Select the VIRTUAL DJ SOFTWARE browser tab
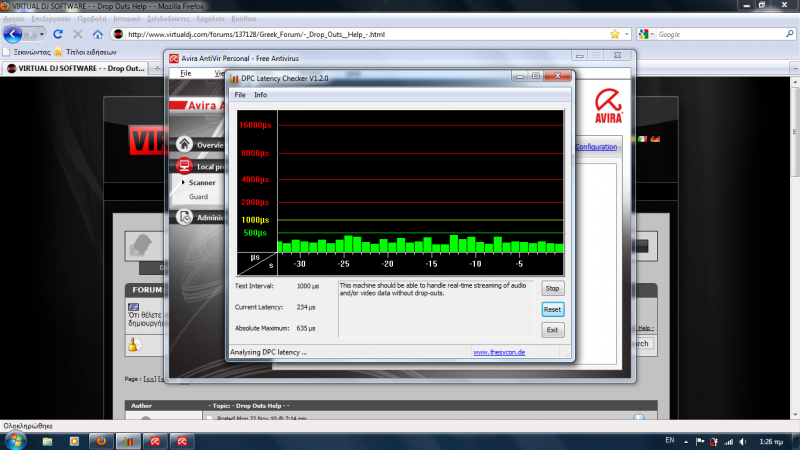 [76, 68]
